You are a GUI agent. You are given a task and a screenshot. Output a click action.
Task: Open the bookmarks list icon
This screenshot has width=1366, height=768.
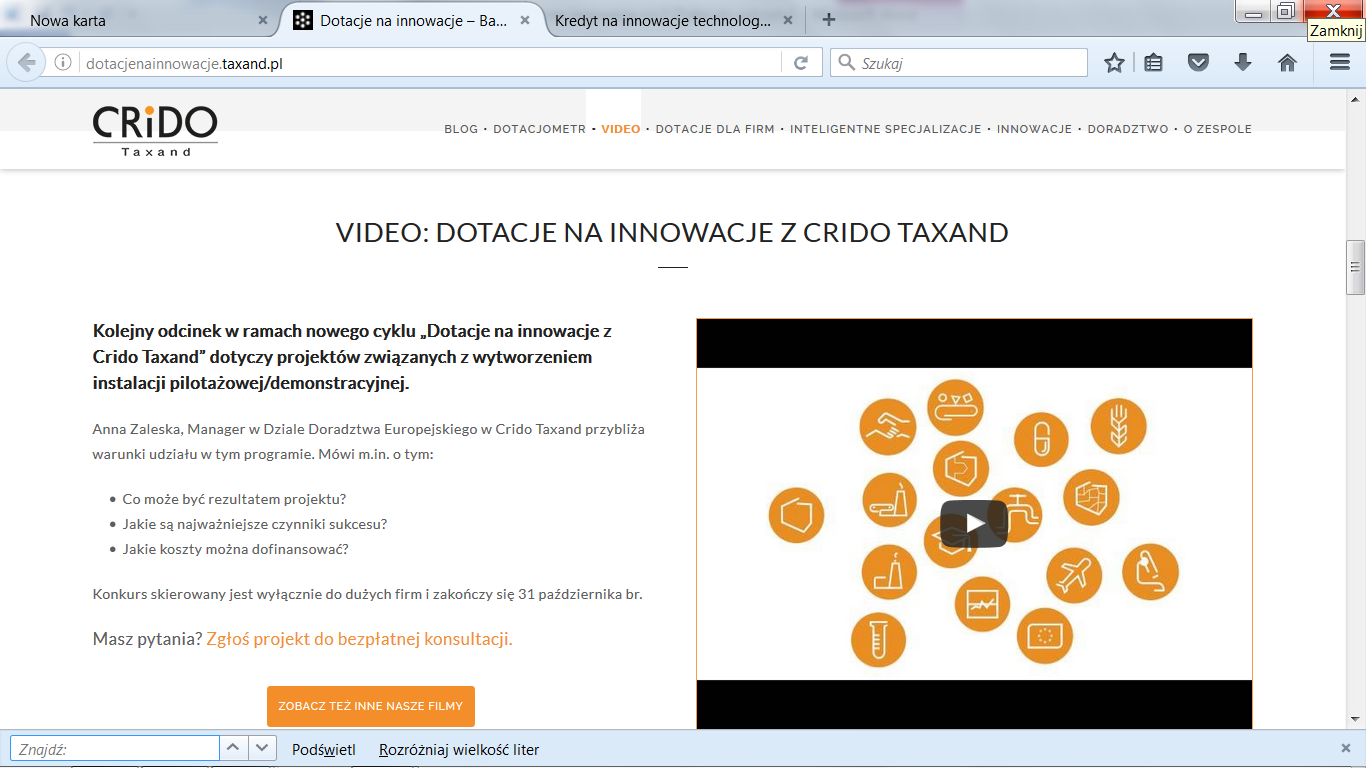(x=1154, y=63)
